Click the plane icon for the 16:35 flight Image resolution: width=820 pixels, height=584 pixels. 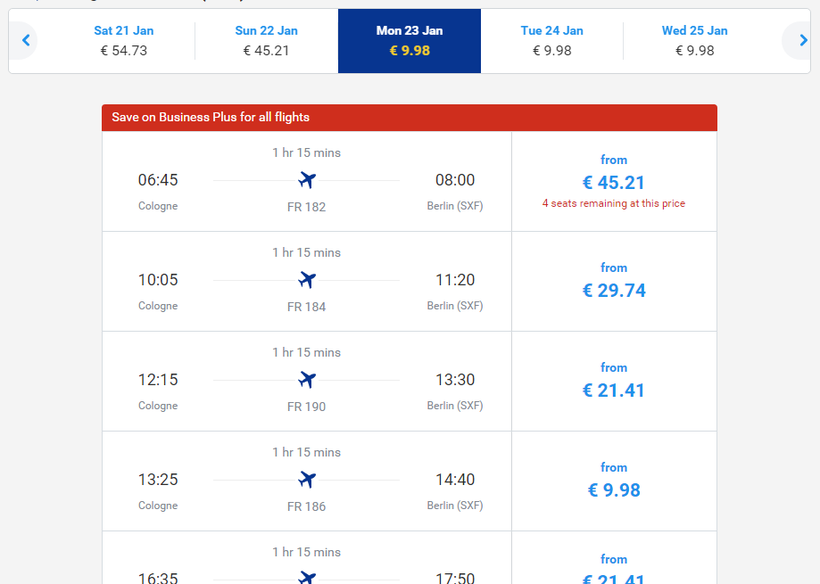(307, 577)
